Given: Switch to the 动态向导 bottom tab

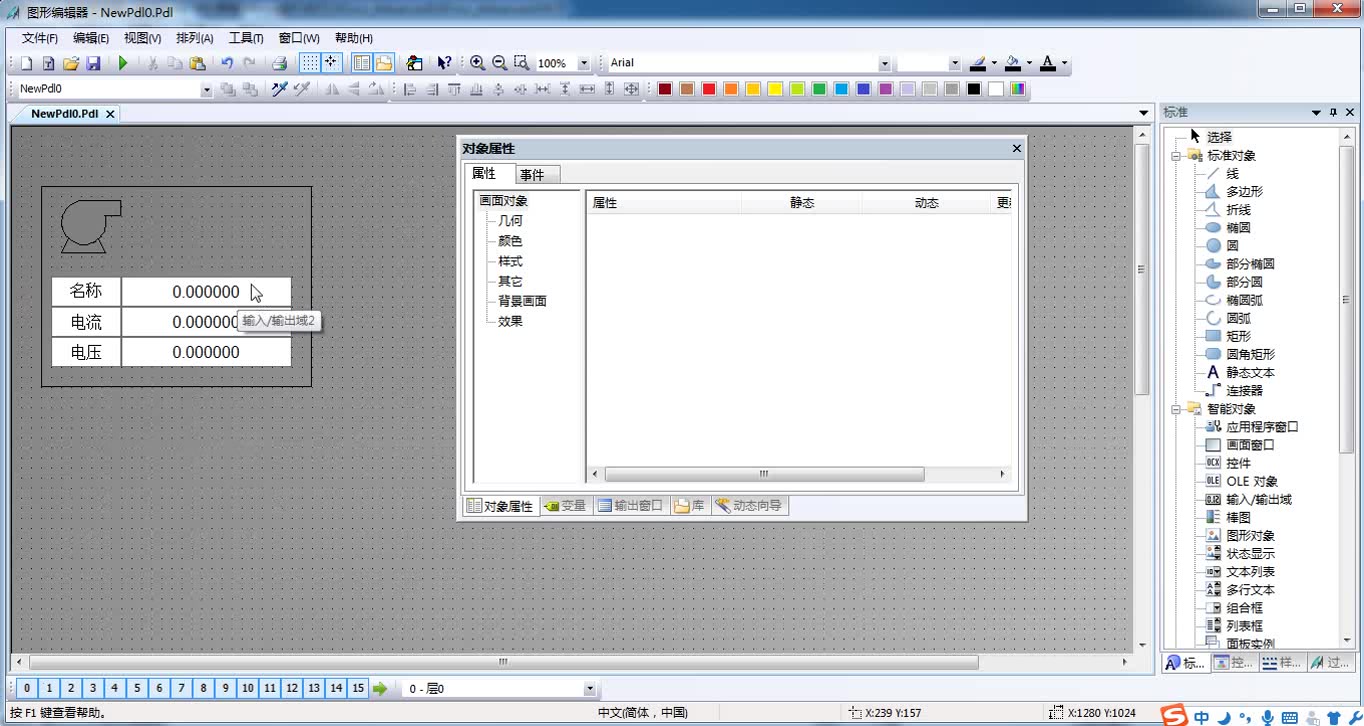Looking at the screenshot, I should point(749,506).
